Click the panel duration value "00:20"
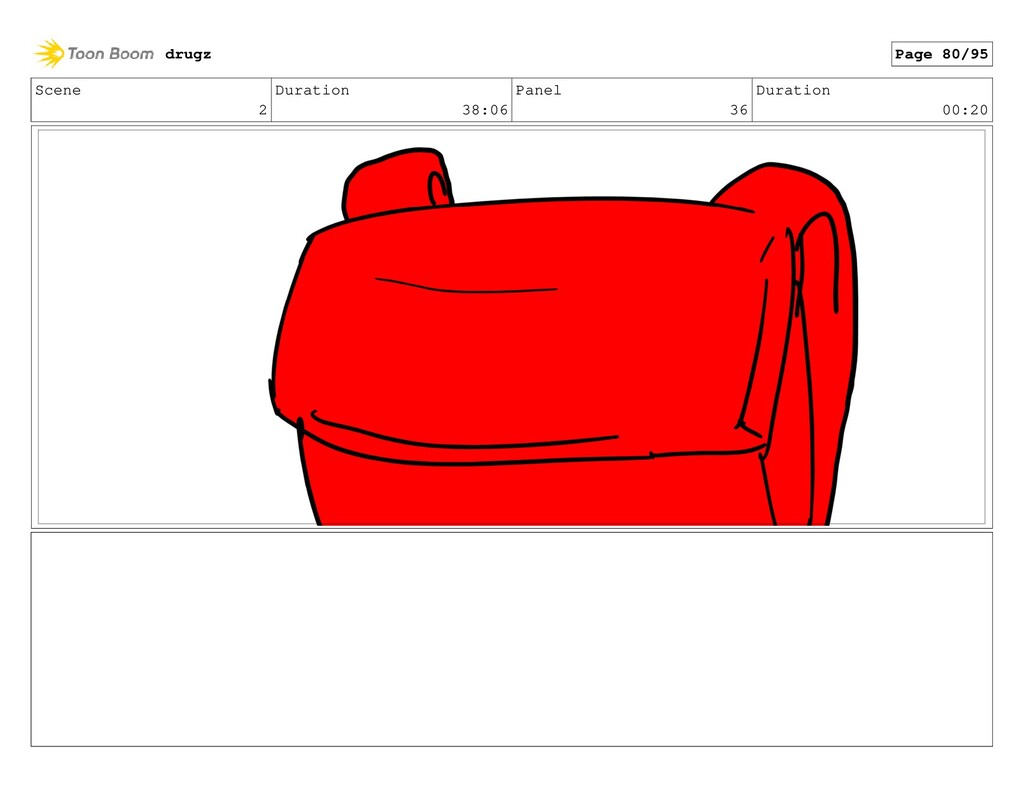The width and height of the screenshot is (1024, 793). click(965, 110)
